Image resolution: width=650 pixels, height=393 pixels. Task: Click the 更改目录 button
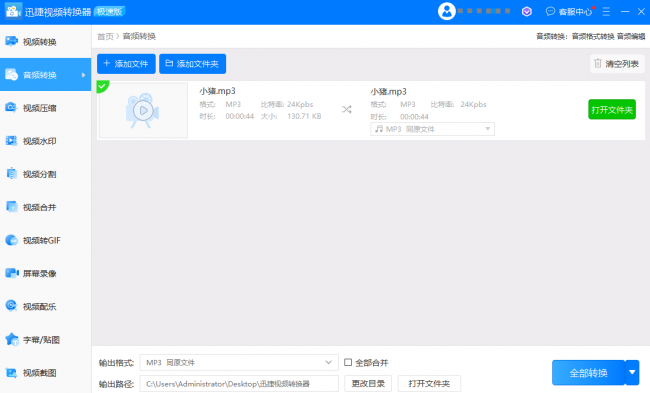(368, 383)
